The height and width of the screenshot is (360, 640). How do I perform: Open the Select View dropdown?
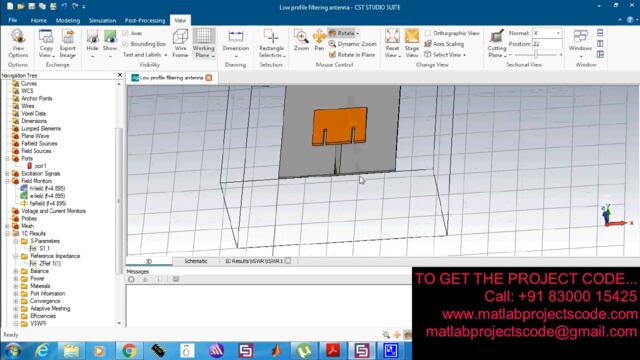click(445, 54)
